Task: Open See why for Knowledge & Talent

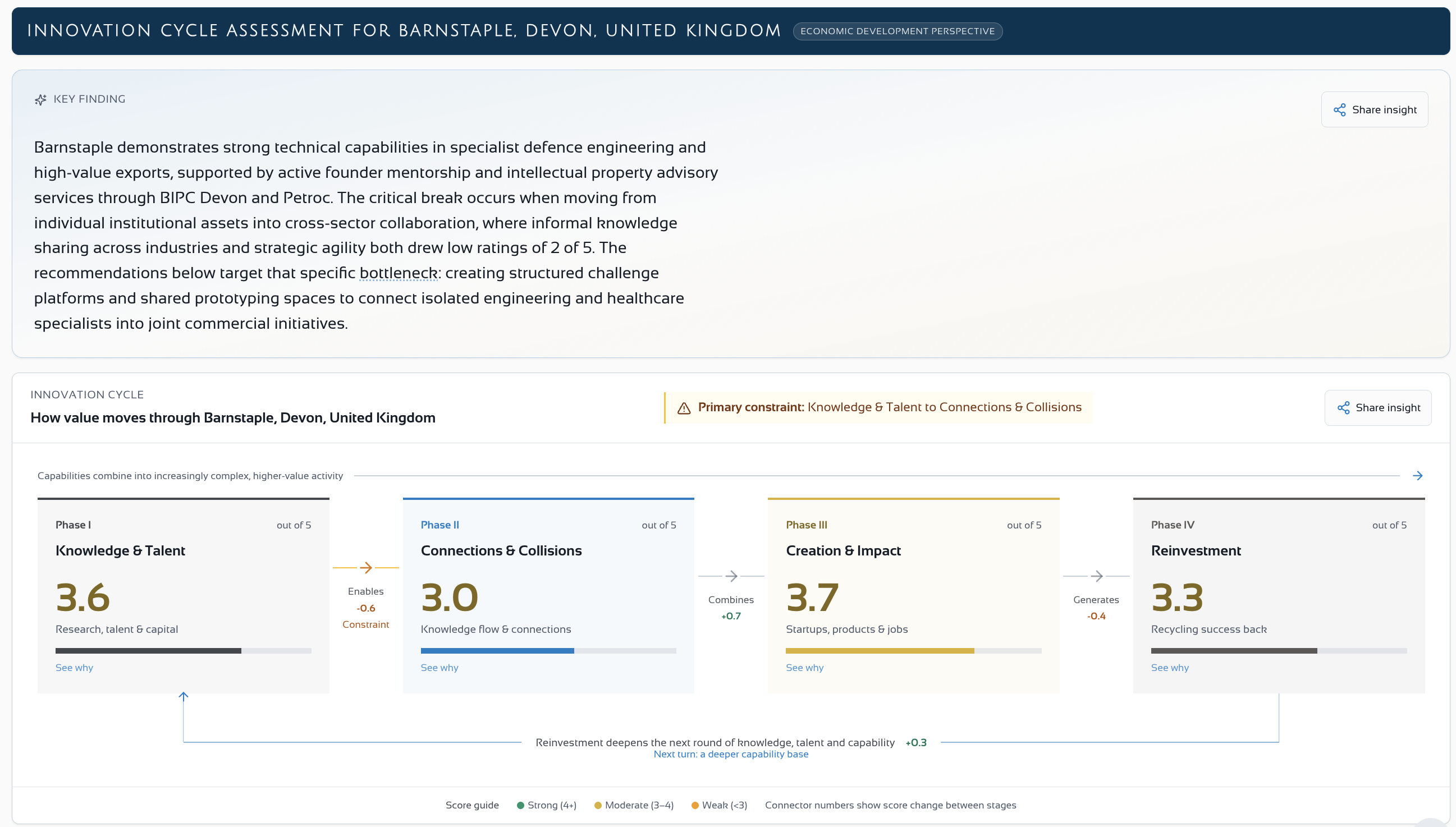Action: tap(75, 668)
